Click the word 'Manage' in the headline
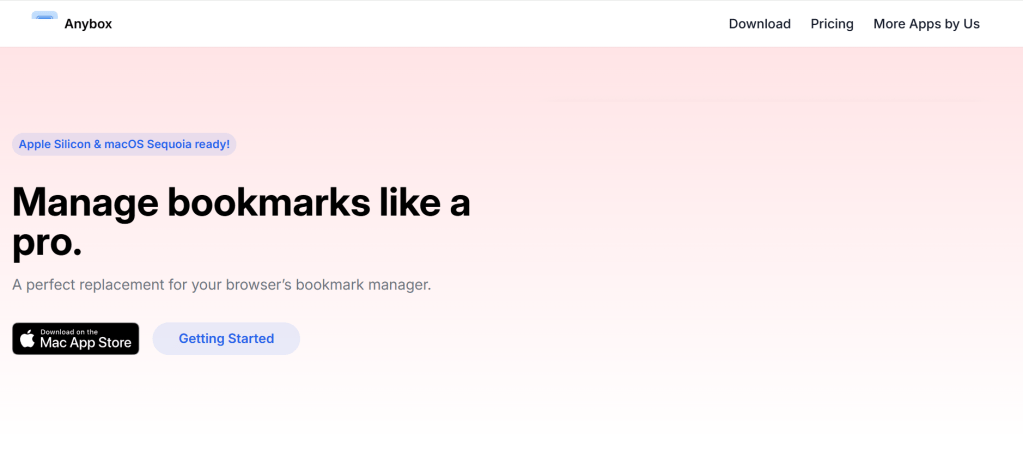Screen dimensions: 1023x471 (86, 203)
